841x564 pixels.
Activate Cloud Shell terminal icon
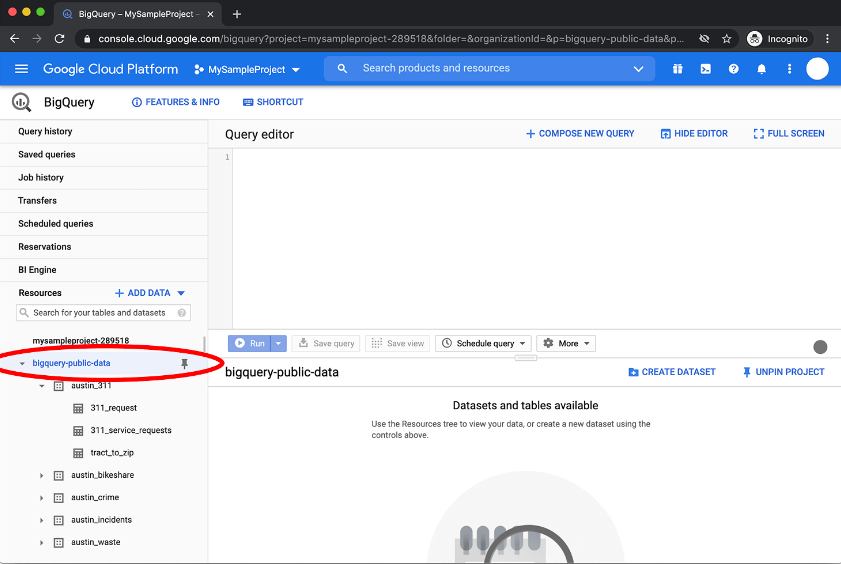coord(705,69)
